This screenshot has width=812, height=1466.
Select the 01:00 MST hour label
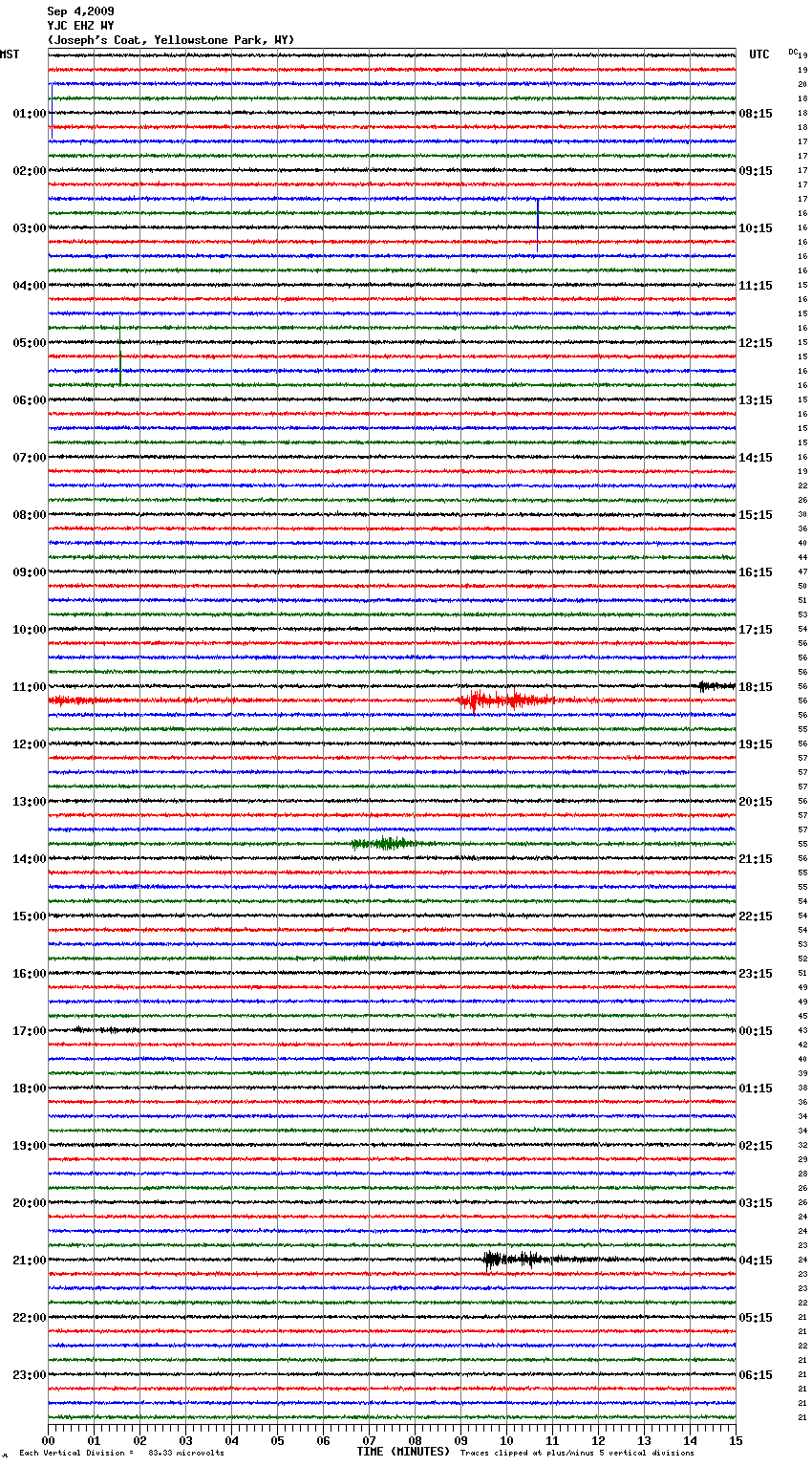30,114
